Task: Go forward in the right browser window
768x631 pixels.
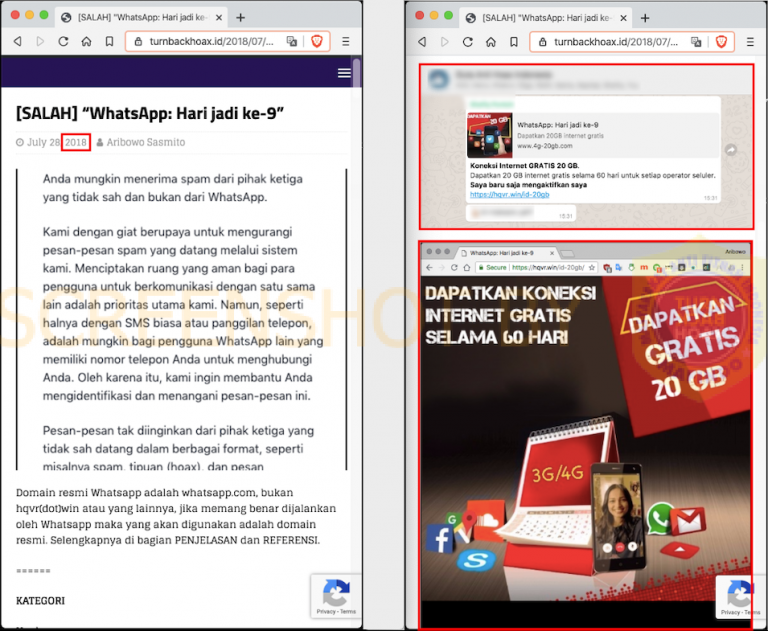Action: 445,42
